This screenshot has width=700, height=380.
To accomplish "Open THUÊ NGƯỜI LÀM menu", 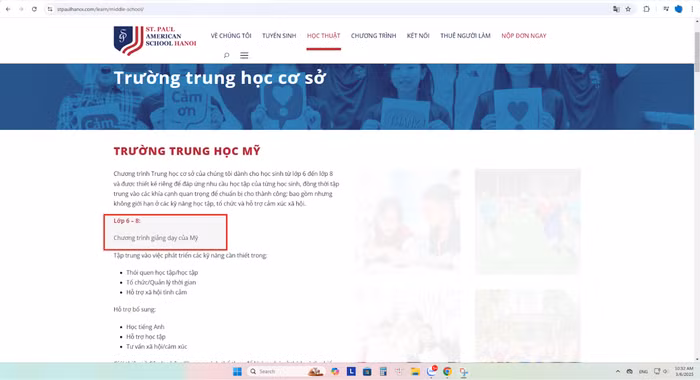I will click(x=465, y=36).
